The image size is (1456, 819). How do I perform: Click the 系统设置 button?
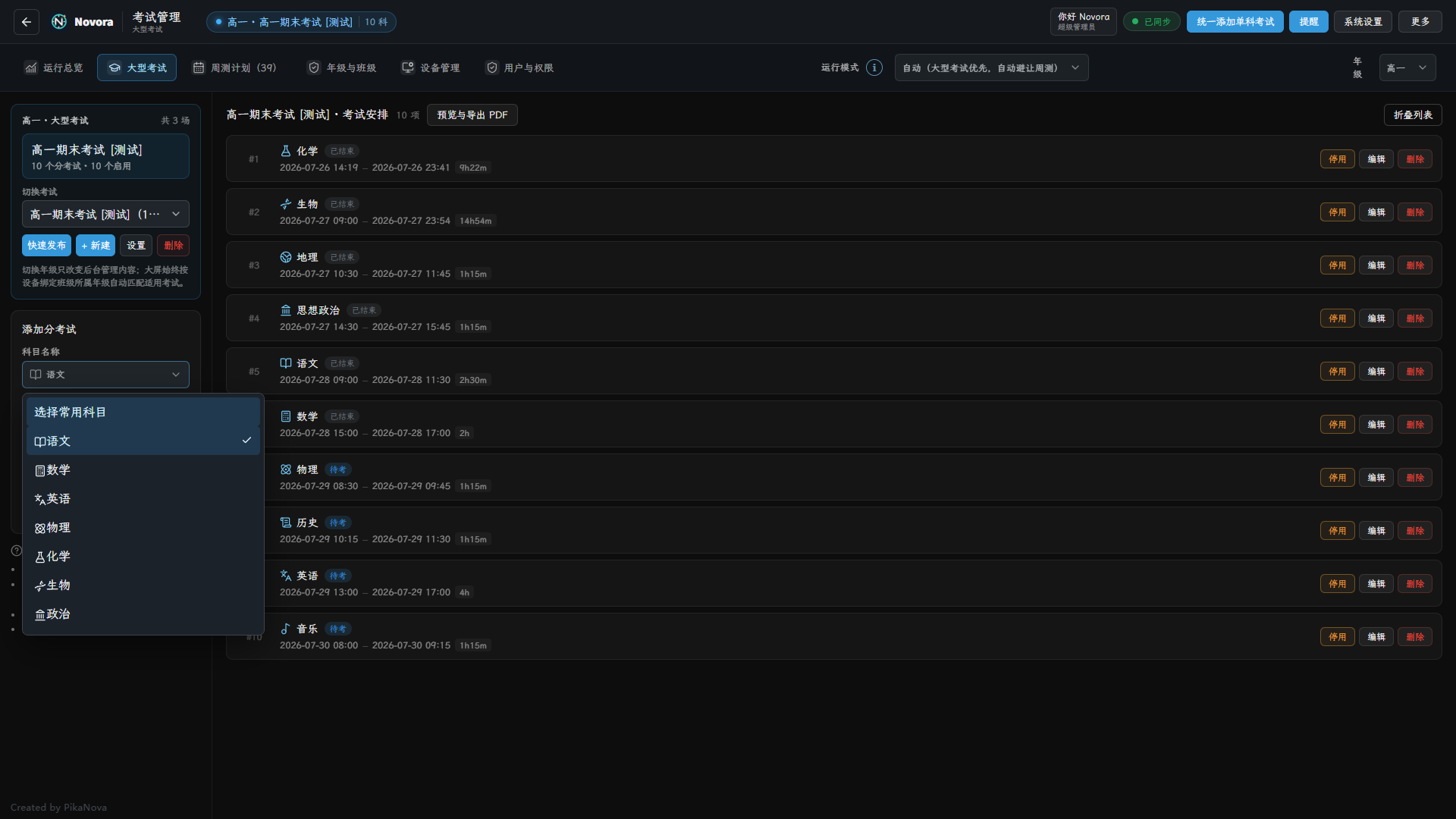(x=1363, y=22)
